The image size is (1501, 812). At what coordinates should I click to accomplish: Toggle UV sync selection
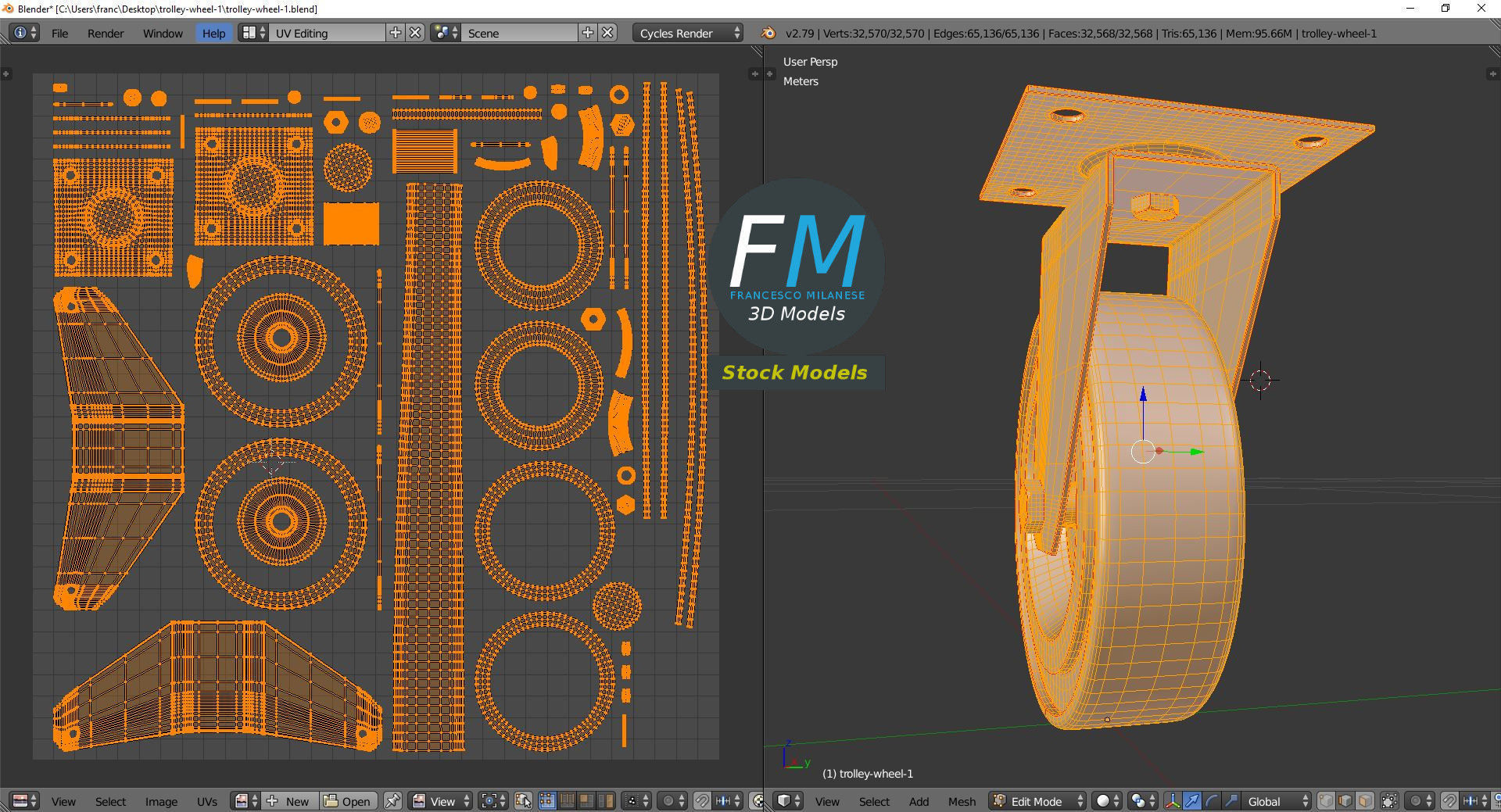coord(523,801)
